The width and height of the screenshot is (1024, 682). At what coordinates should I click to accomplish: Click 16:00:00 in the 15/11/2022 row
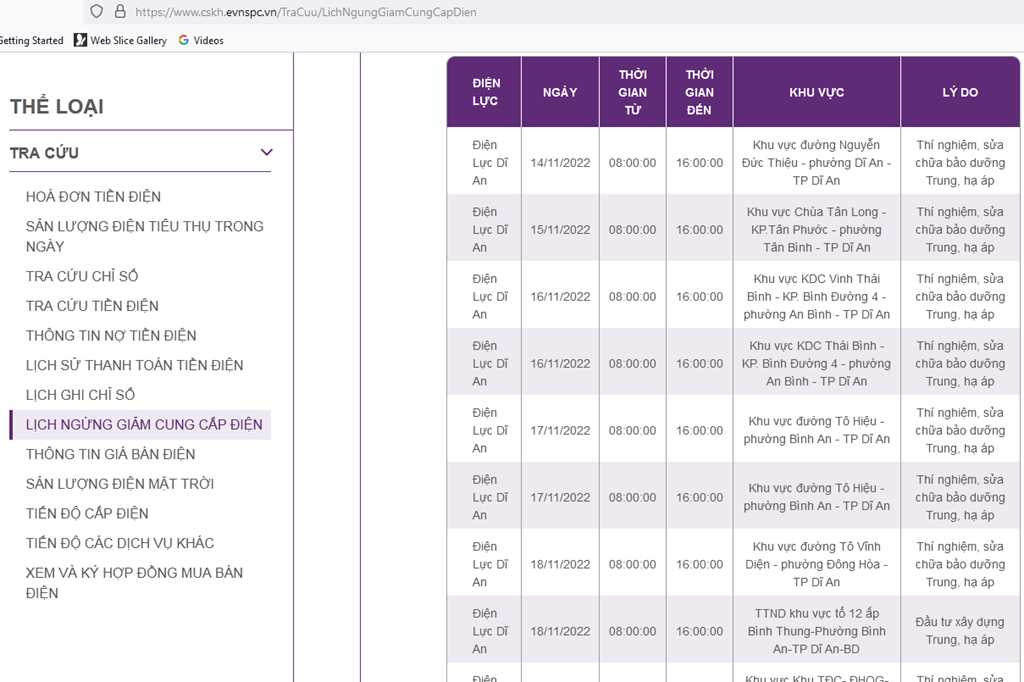click(699, 230)
